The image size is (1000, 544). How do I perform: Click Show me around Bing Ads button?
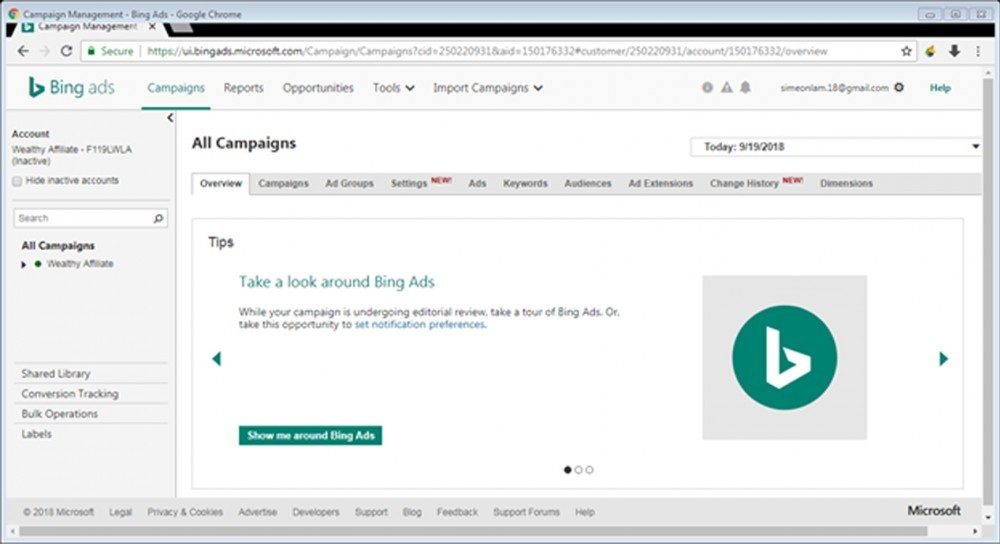(x=311, y=436)
